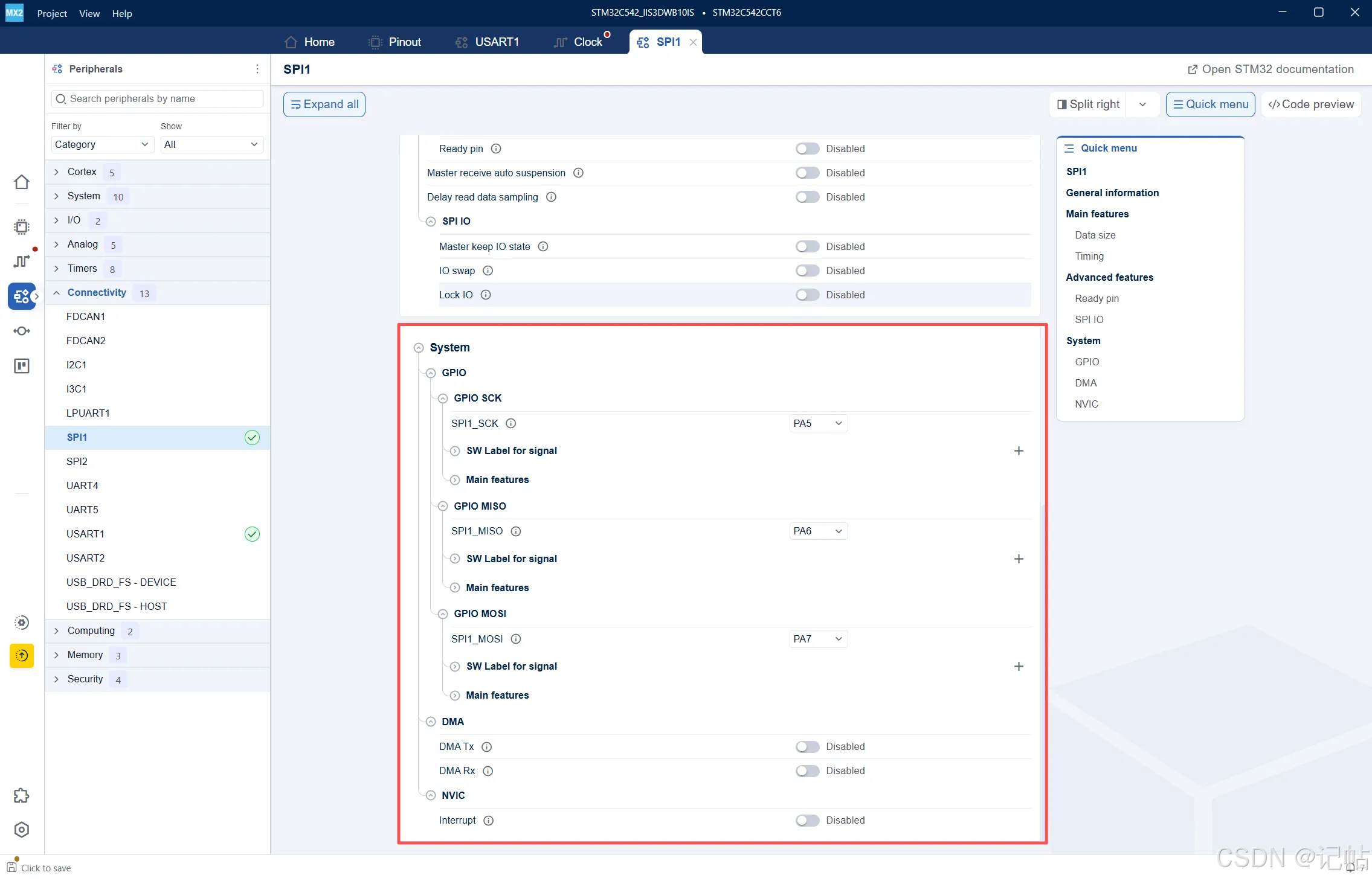Viewport: 1372px width, 881px height.
Task: Open the puzzle-piece extensions icon
Action: pos(22,795)
